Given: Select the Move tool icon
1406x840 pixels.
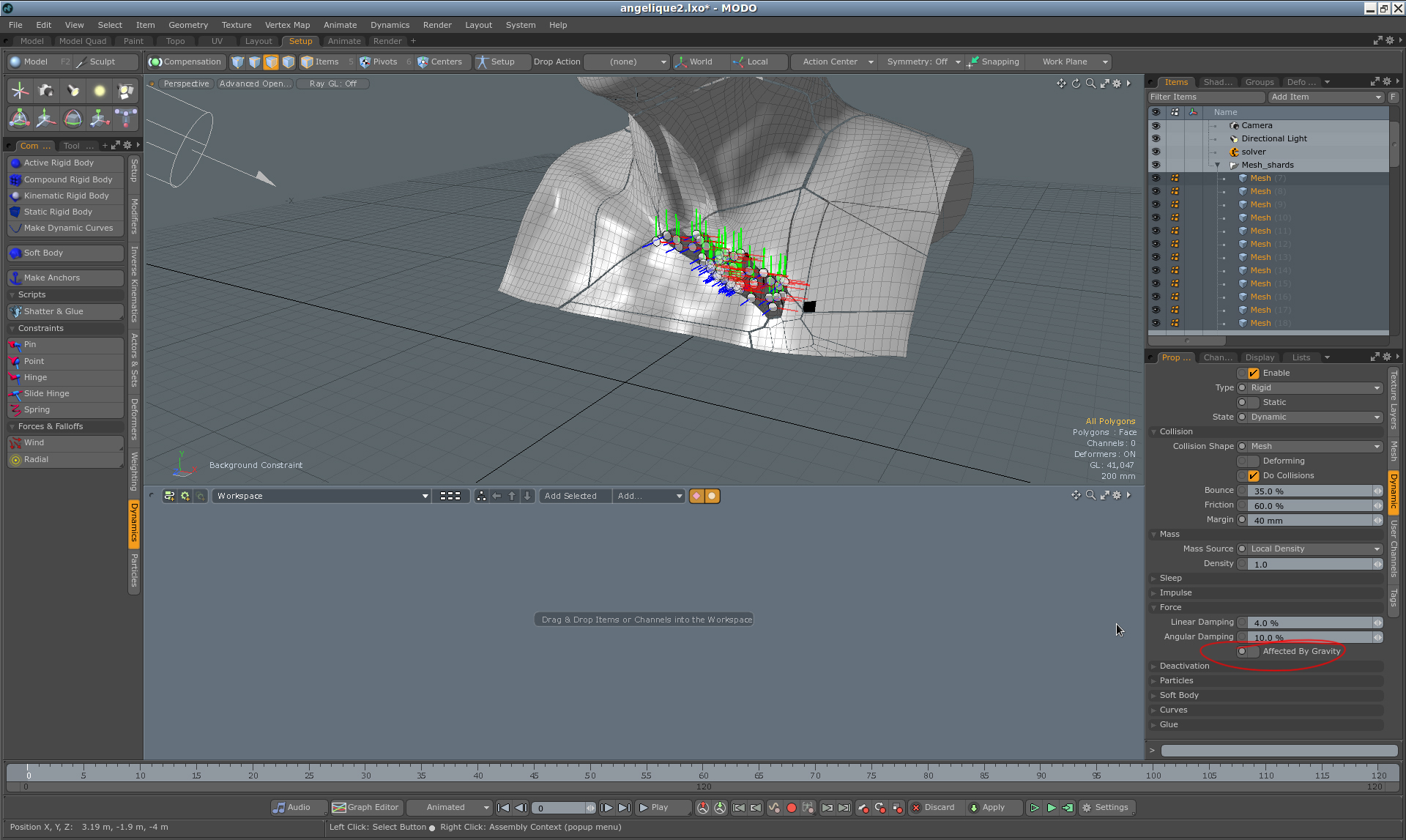Looking at the screenshot, I should coord(46,118).
